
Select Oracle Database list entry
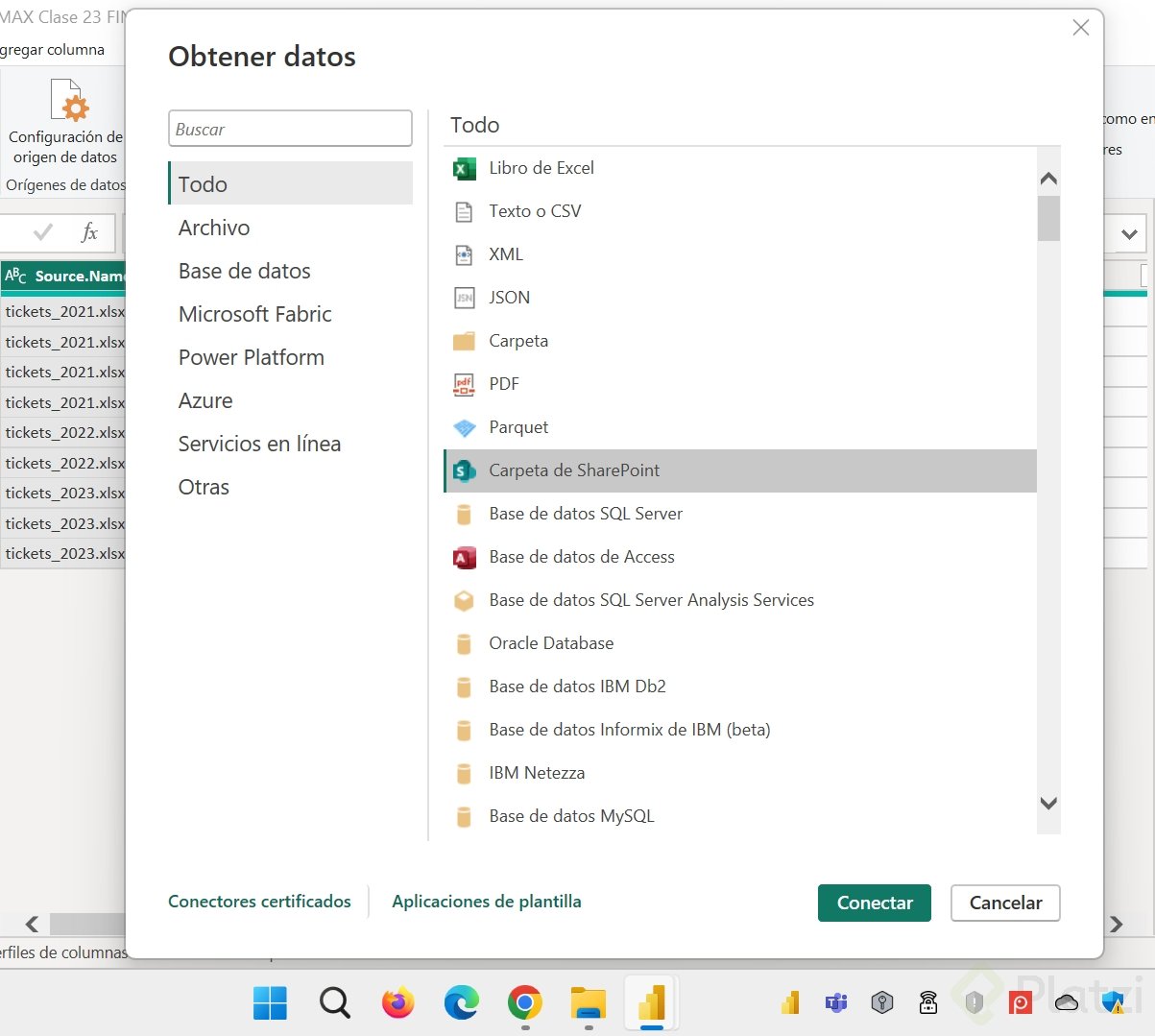tap(740, 643)
